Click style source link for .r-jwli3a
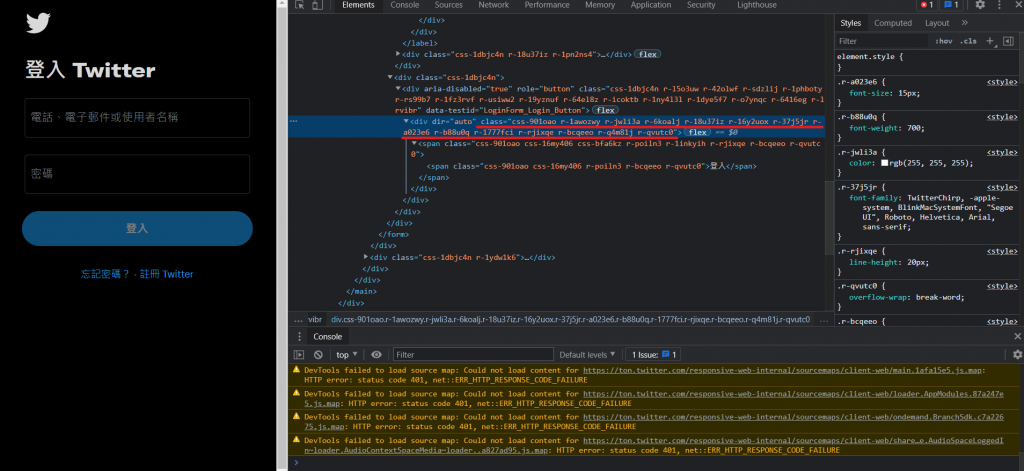Image resolution: width=1024 pixels, height=471 pixels. tap(1002, 152)
